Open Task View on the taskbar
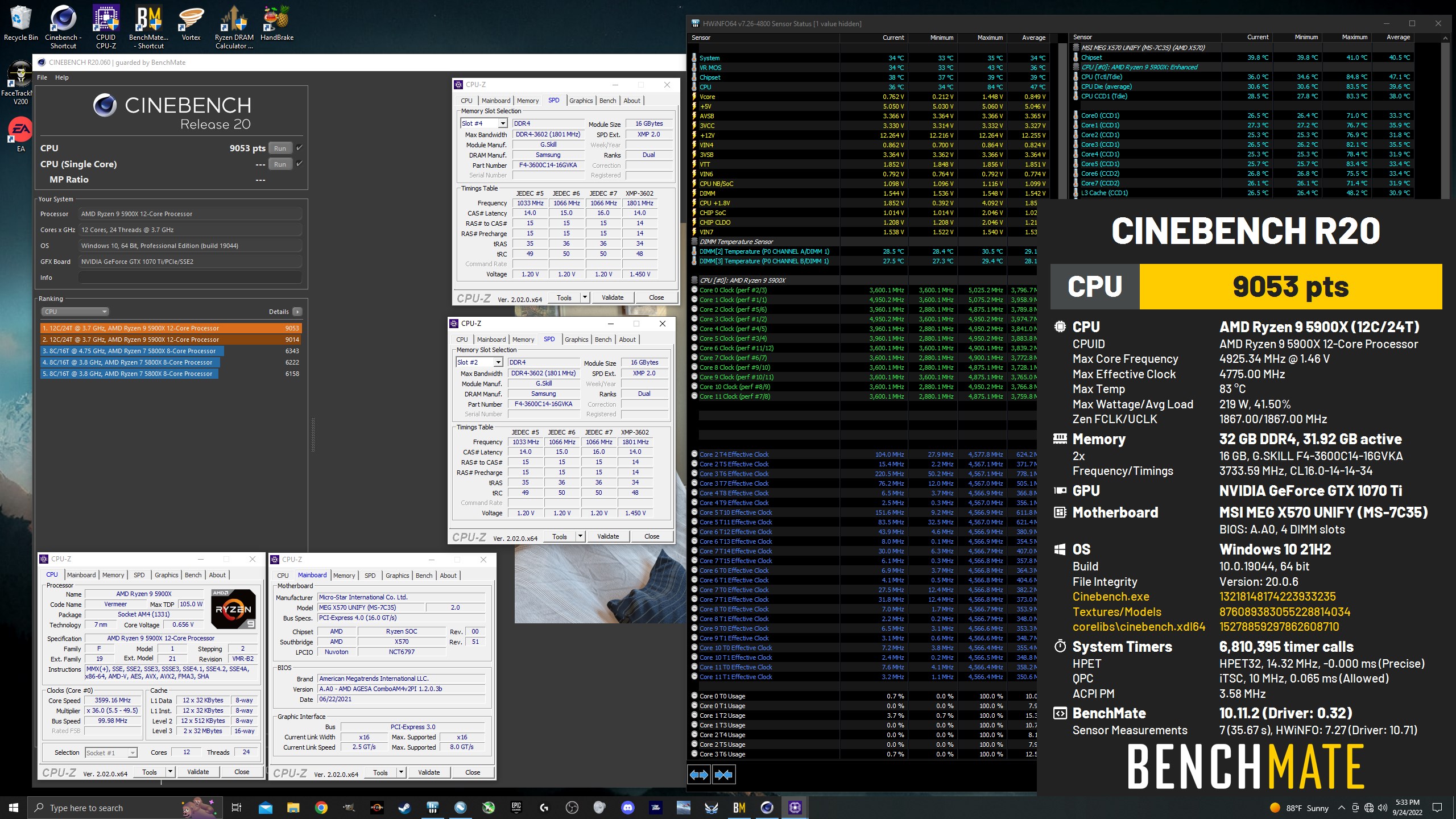1456x819 pixels. (x=237, y=808)
